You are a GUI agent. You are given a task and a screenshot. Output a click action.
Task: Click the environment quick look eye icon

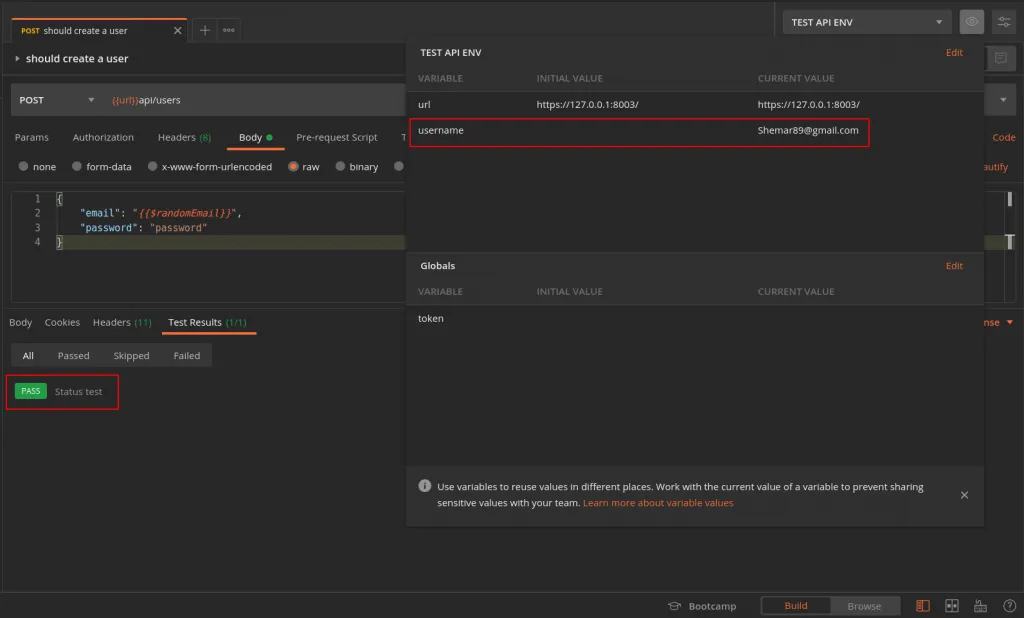(x=971, y=22)
